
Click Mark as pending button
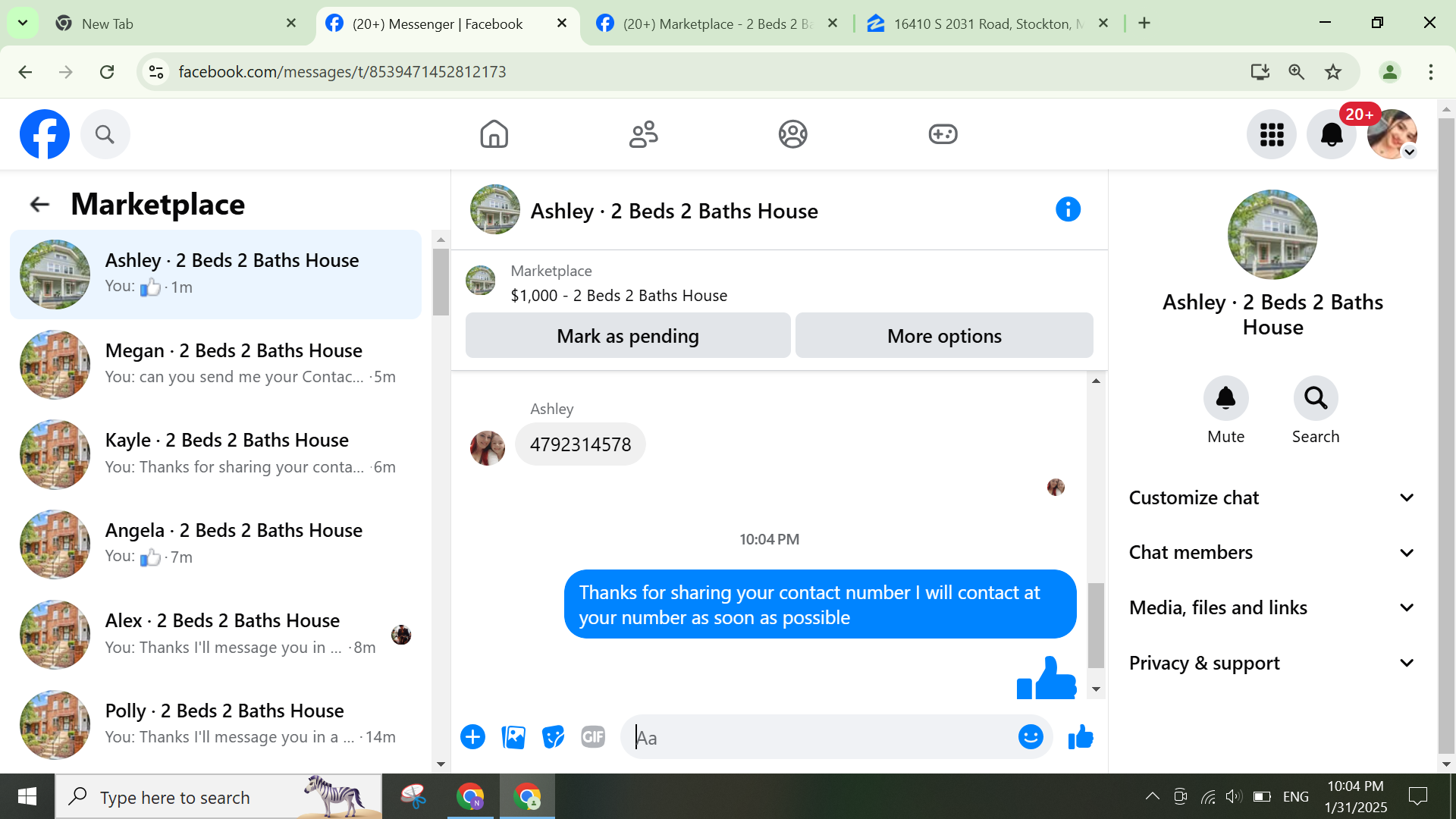pos(628,336)
